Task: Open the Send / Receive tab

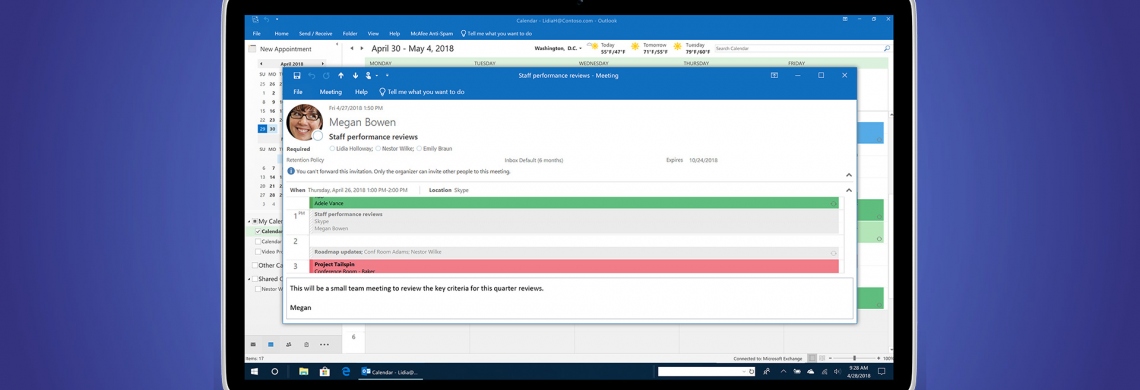Action: [316, 33]
